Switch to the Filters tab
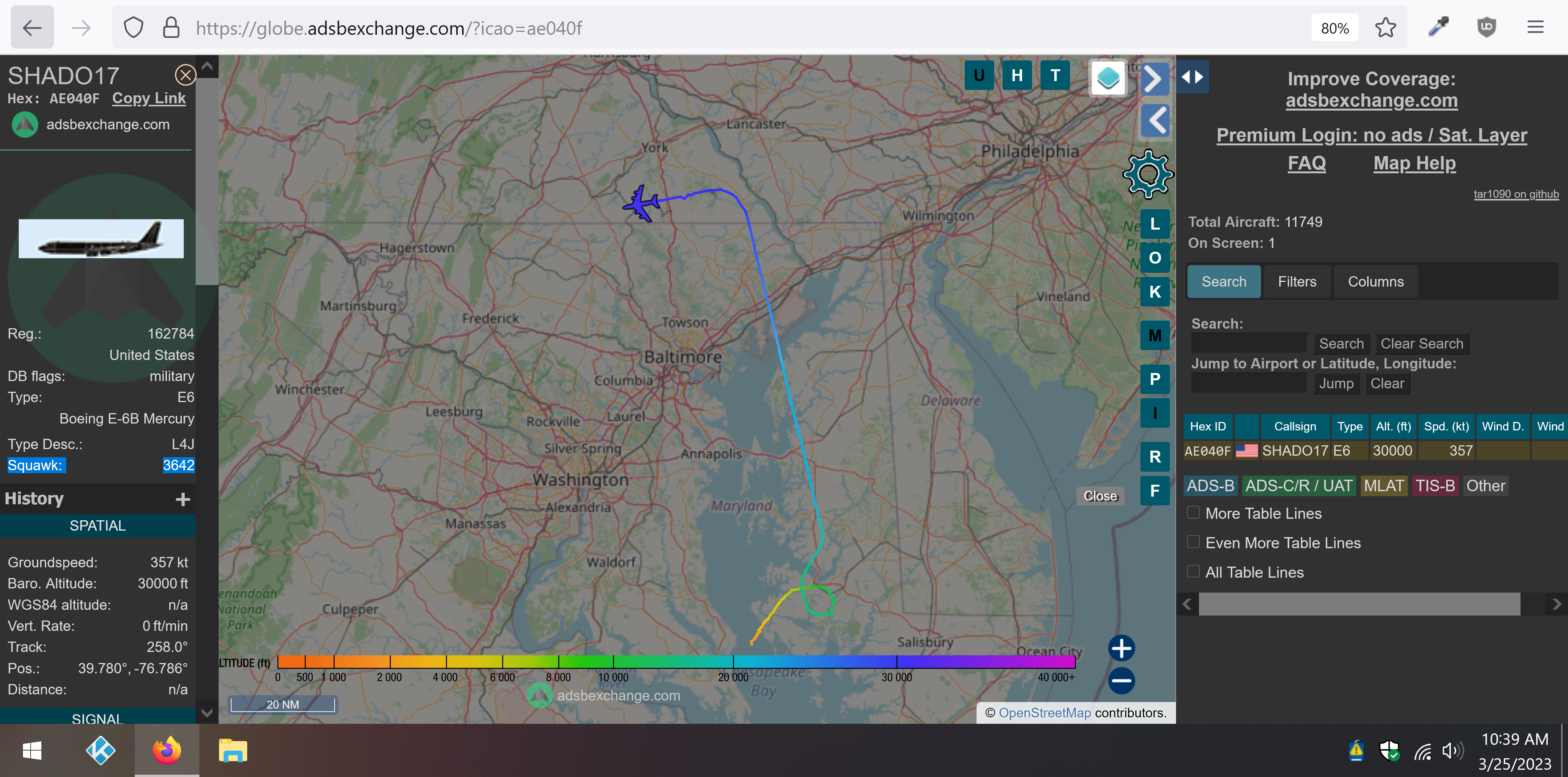The width and height of the screenshot is (1568, 777). [x=1297, y=282]
